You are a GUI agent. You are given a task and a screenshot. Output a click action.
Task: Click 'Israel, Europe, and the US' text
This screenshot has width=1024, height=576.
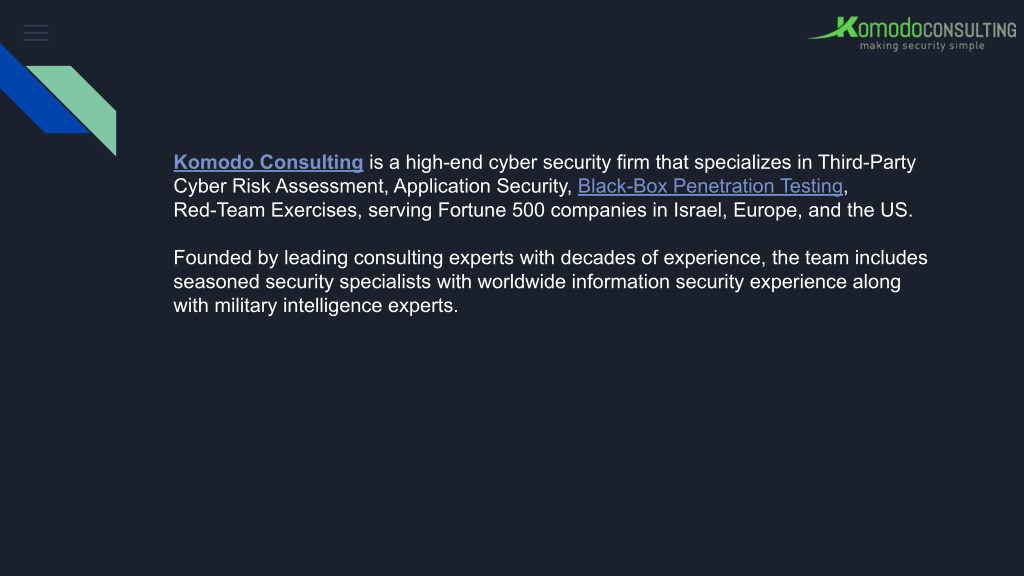(x=791, y=210)
